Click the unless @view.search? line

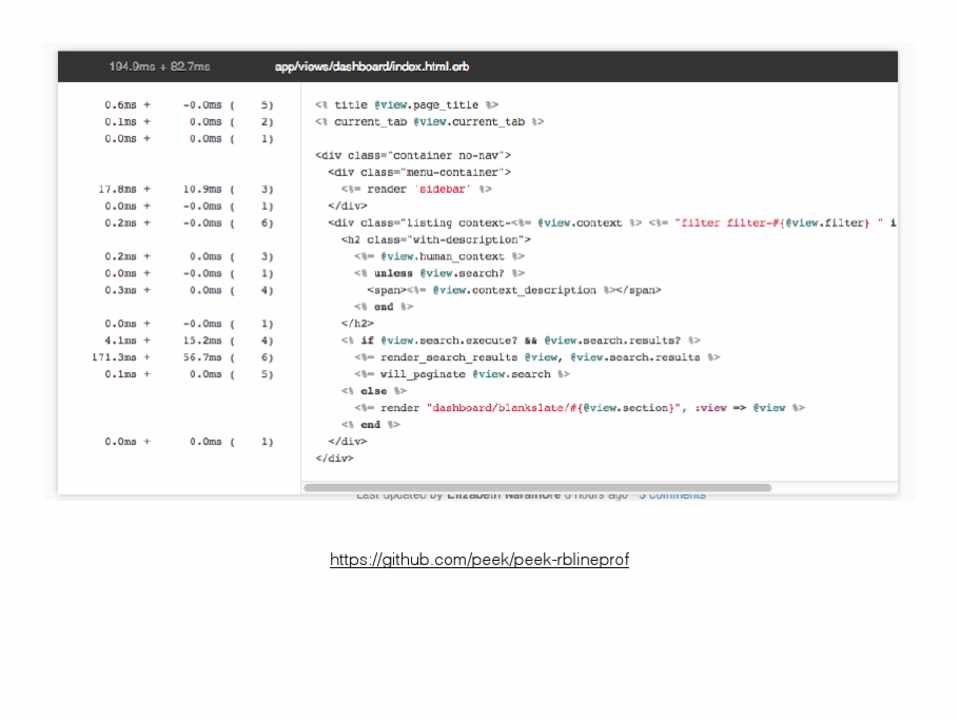438,273
